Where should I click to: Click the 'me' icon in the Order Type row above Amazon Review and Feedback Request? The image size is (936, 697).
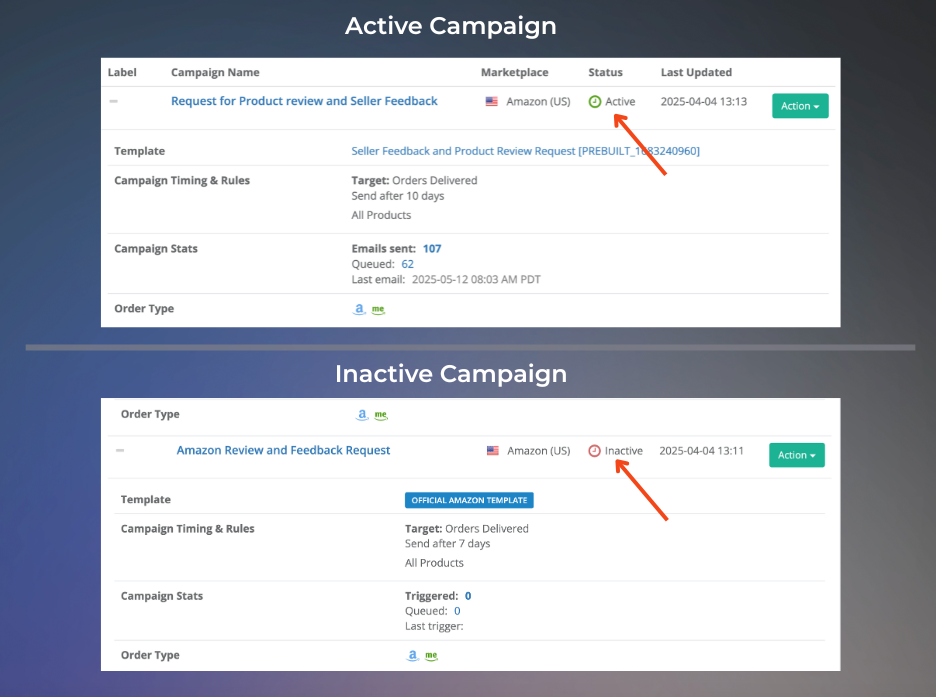pyautogui.click(x=381, y=415)
